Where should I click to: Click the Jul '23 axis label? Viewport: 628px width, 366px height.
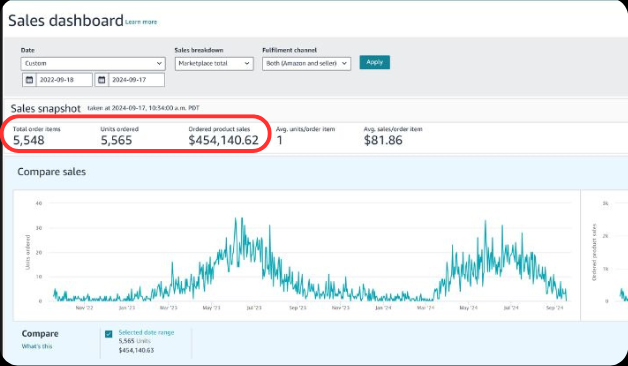pos(254,308)
